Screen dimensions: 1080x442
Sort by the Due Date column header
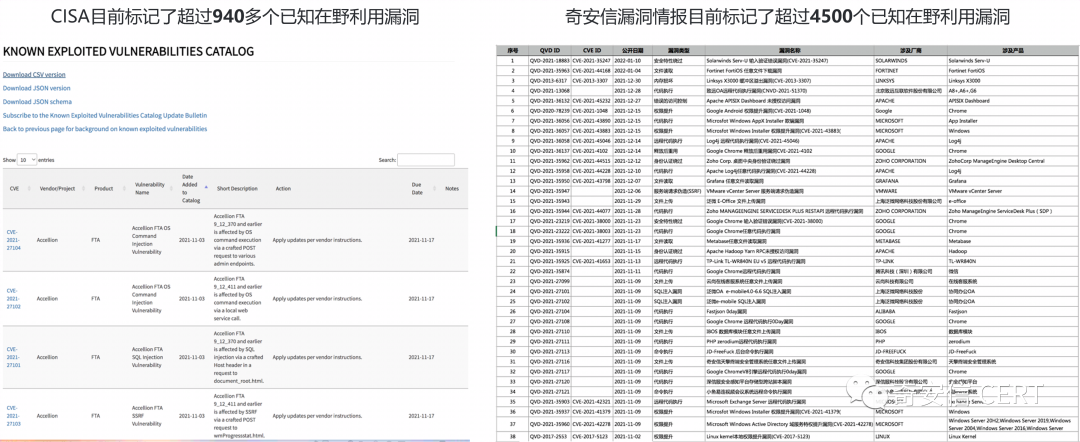416,189
